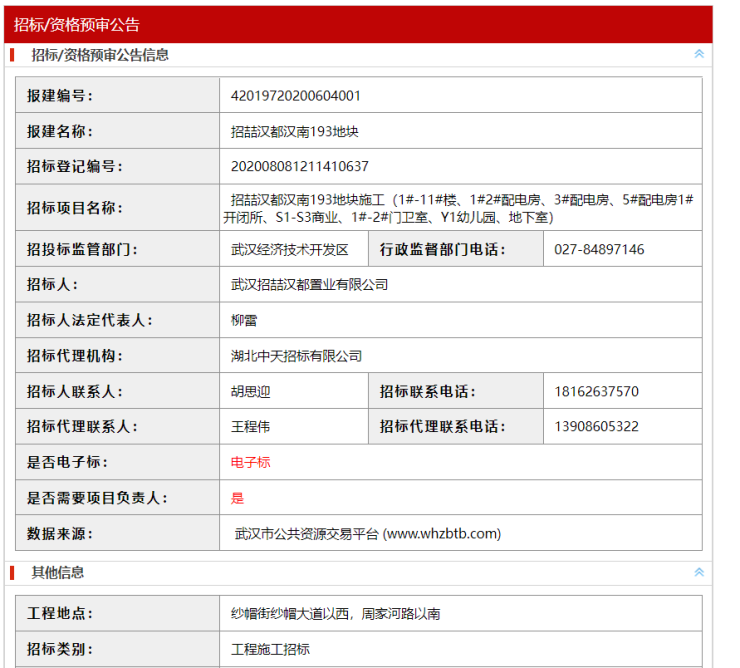Collapse the 招标/资格预审公告信息 section chevron

[699, 54]
